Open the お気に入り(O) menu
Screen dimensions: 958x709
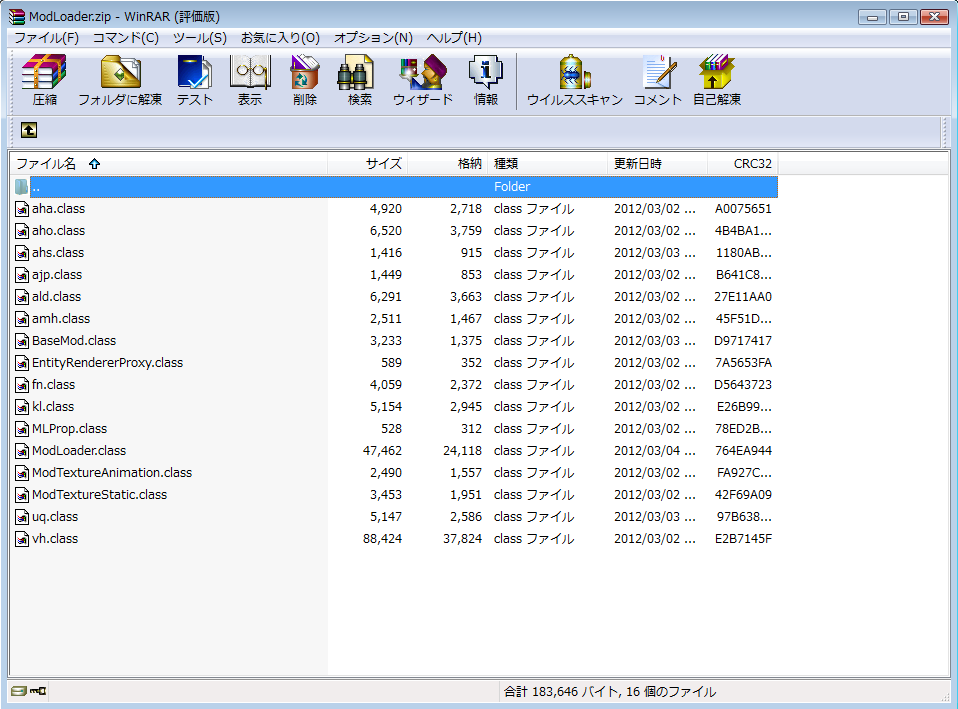point(280,38)
